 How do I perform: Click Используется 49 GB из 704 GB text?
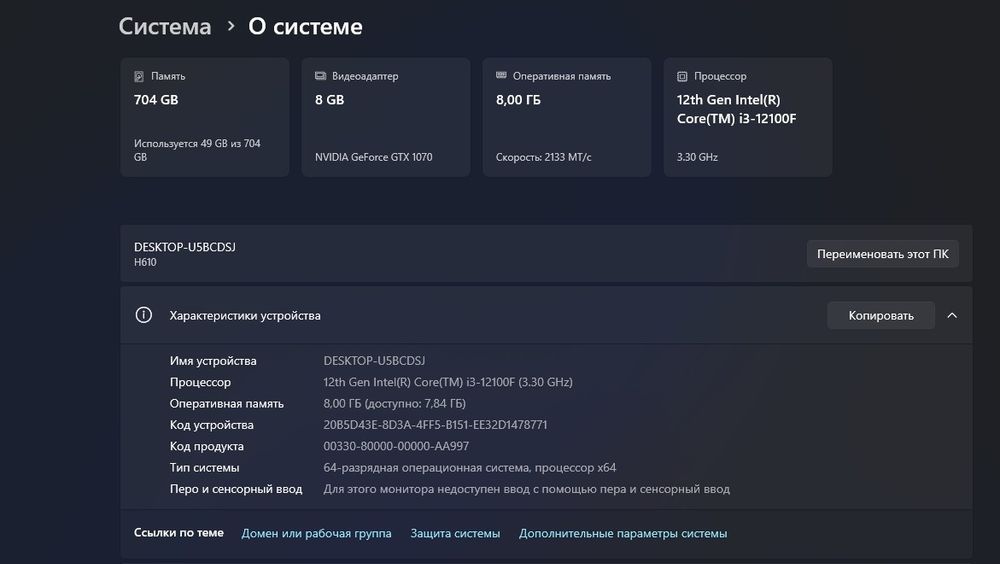(x=197, y=150)
